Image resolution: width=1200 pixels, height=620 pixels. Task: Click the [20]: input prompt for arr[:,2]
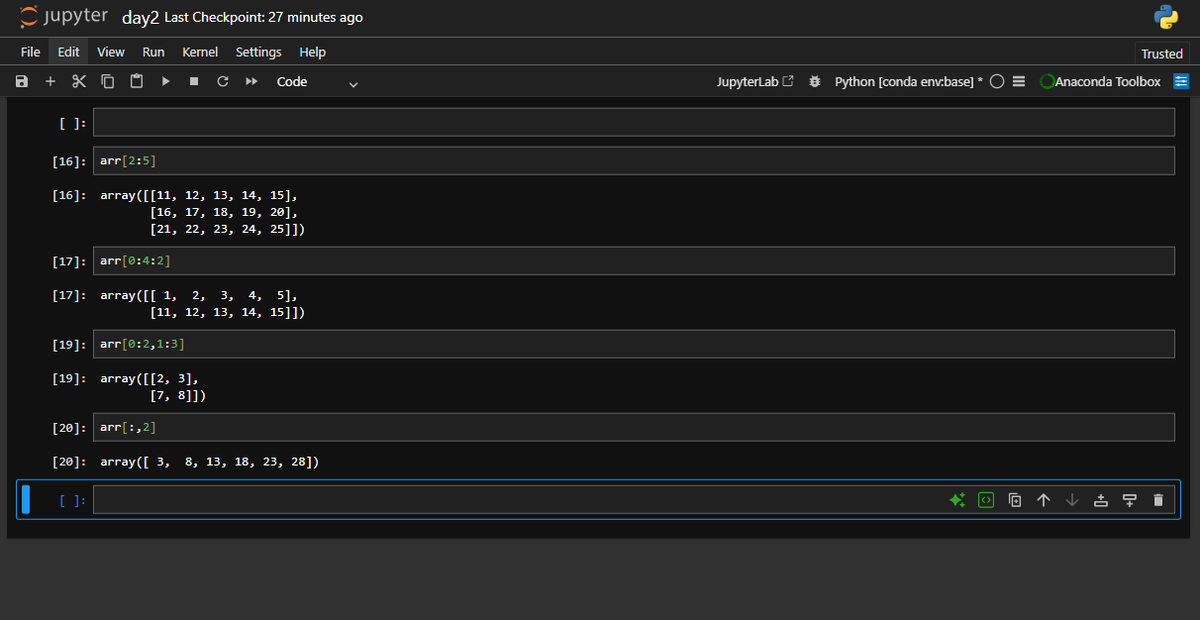(69, 428)
